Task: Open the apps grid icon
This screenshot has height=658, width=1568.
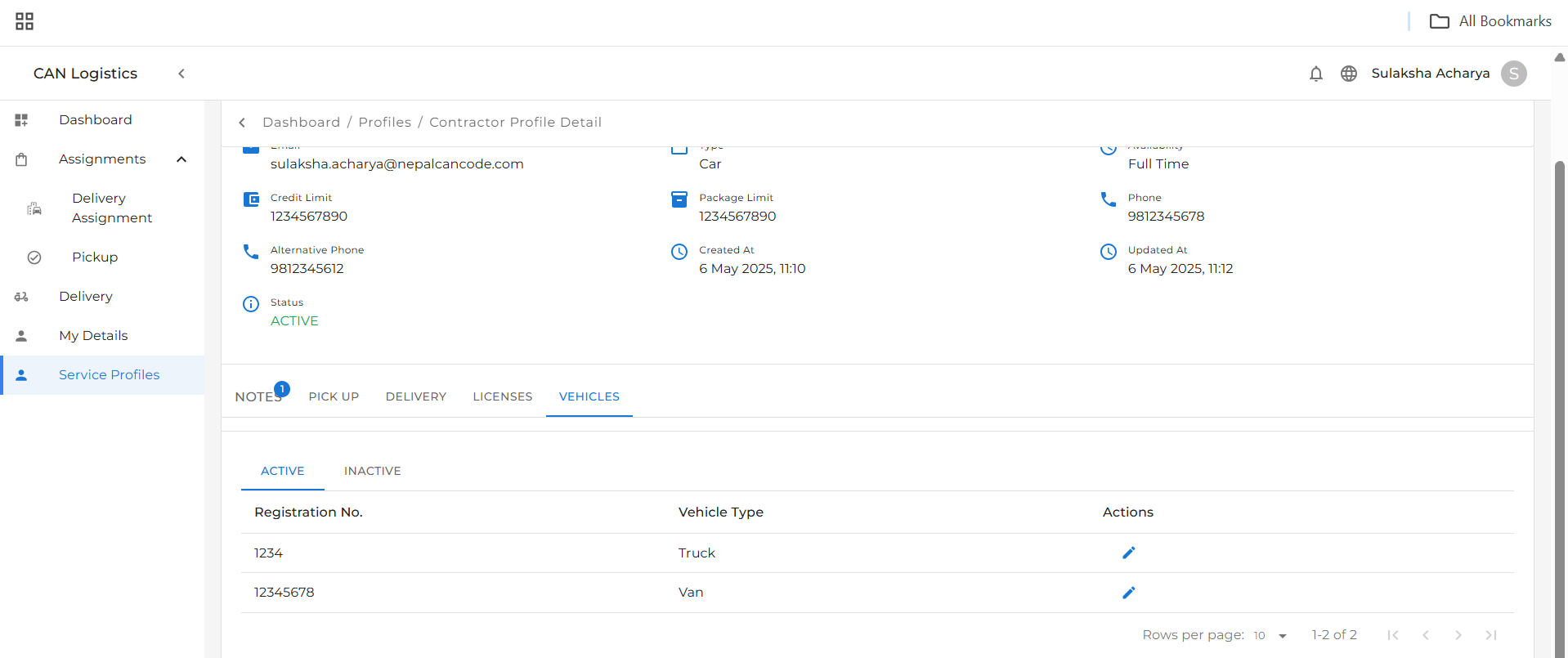Action: [x=25, y=21]
